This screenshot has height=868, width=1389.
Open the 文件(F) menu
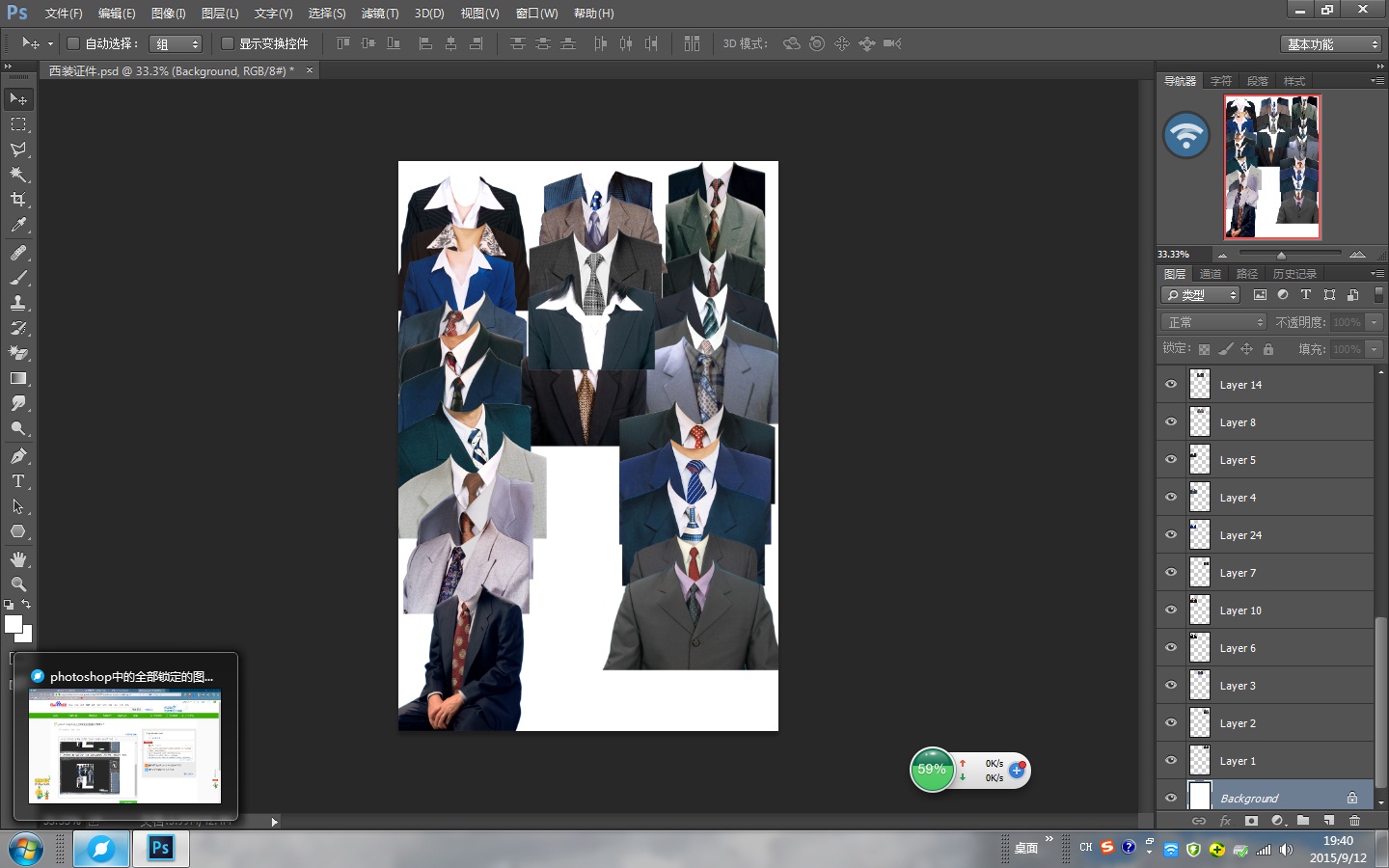tap(64, 14)
